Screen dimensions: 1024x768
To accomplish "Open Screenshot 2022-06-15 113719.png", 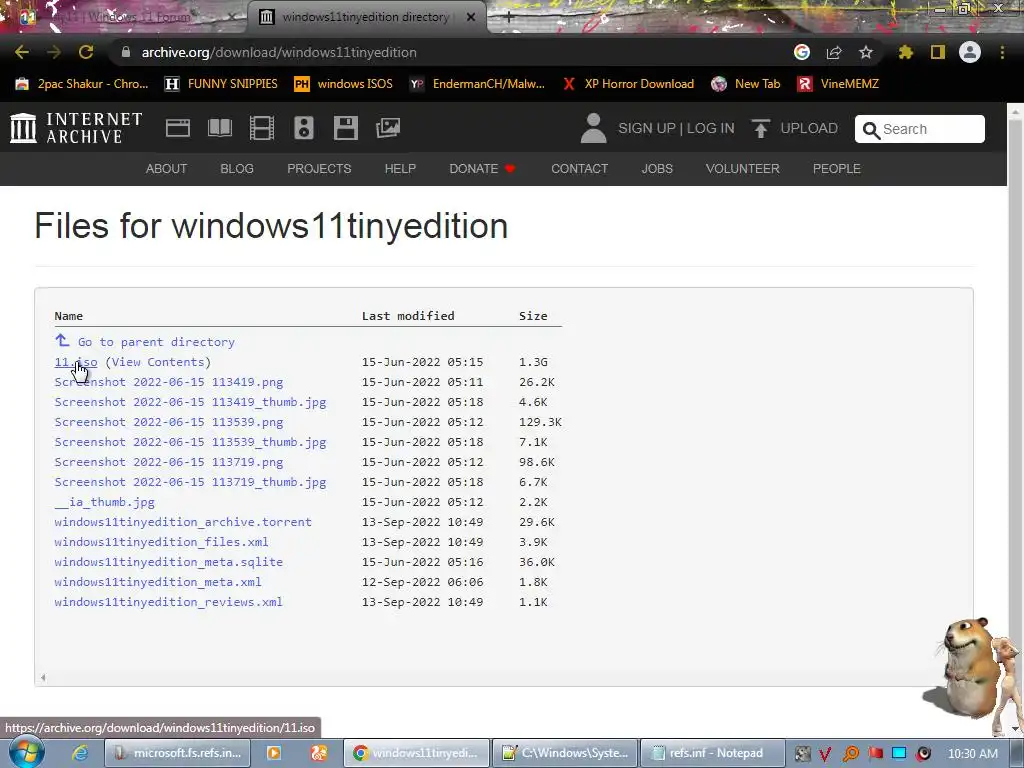I will pyautogui.click(x=168, y=462).
